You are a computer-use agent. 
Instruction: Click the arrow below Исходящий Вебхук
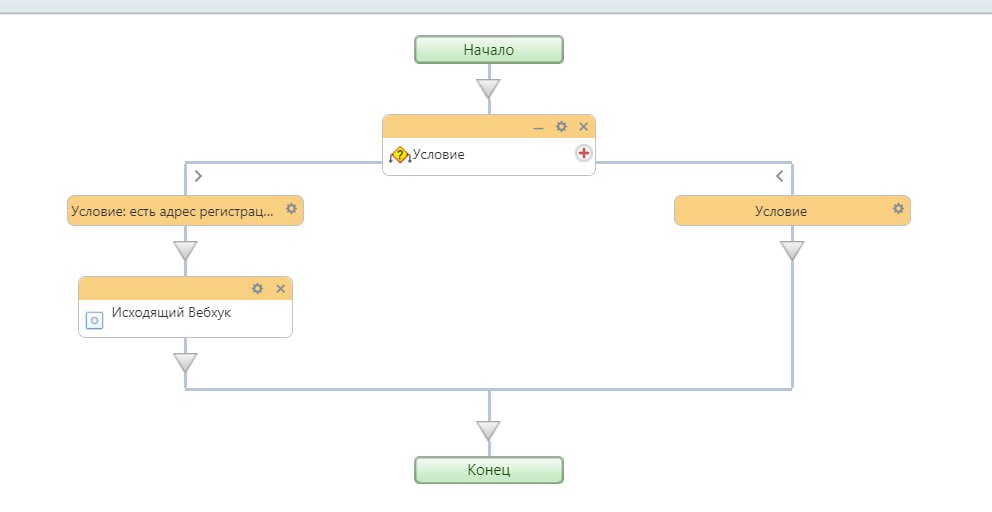click(185, 361)
